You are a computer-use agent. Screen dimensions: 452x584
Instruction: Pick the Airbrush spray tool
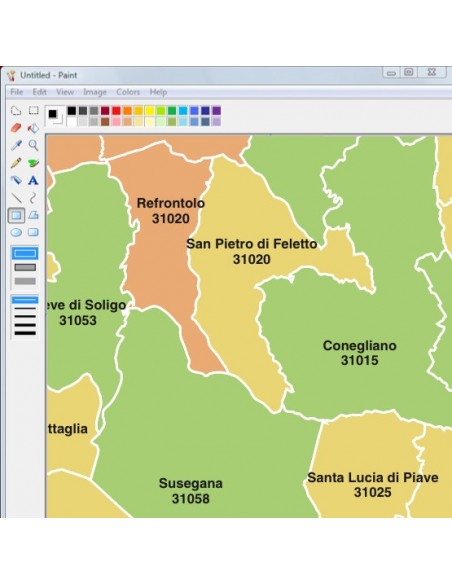[x=16, y=180]
